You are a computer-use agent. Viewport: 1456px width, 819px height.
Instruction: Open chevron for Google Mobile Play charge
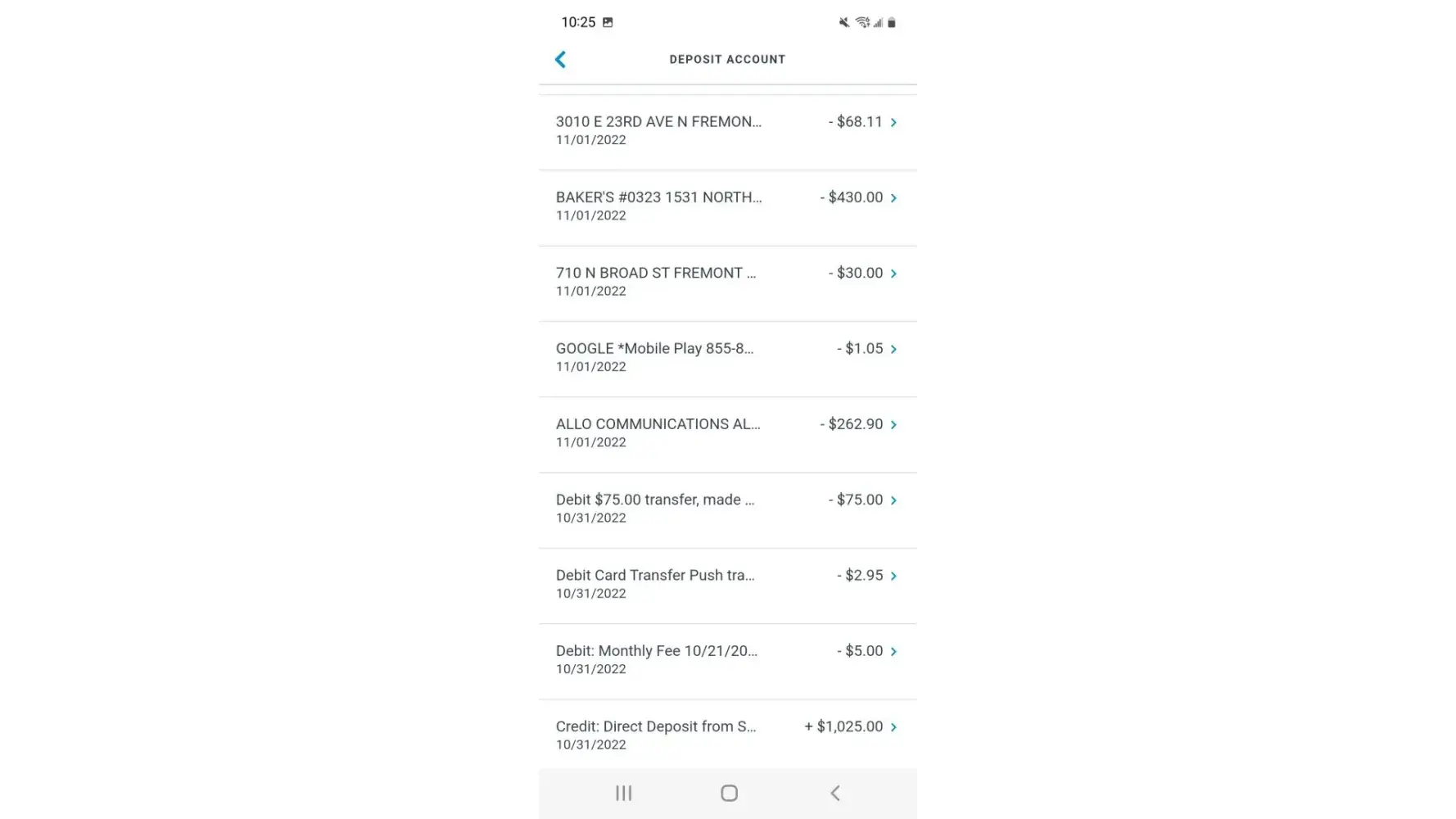(x=893, y=349)
